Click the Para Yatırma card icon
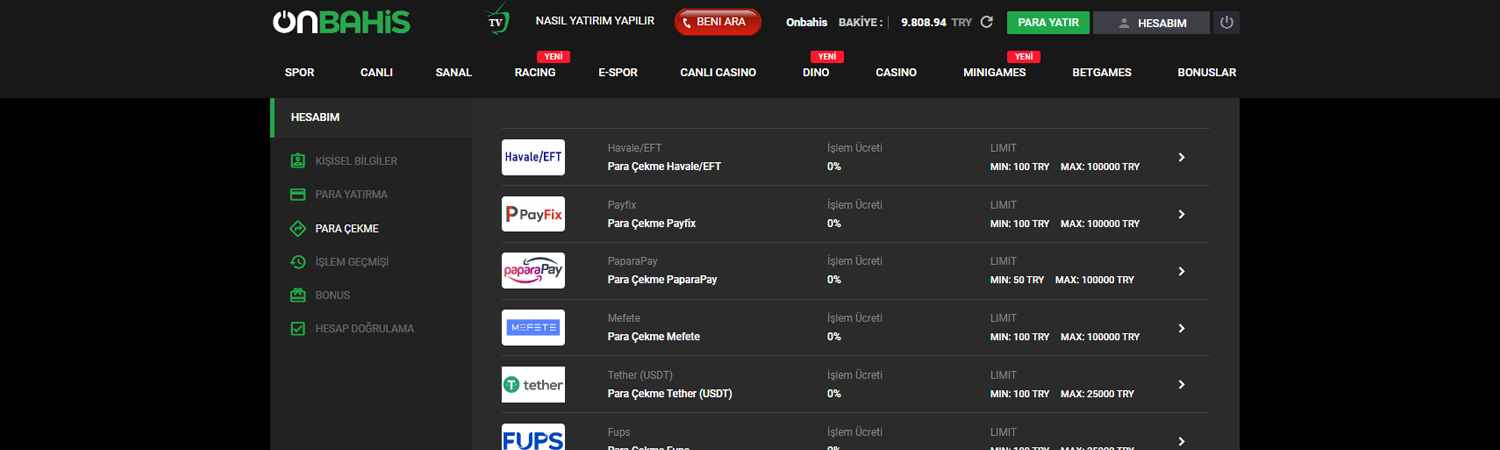Screen dimensions: 1500x450 297,194
